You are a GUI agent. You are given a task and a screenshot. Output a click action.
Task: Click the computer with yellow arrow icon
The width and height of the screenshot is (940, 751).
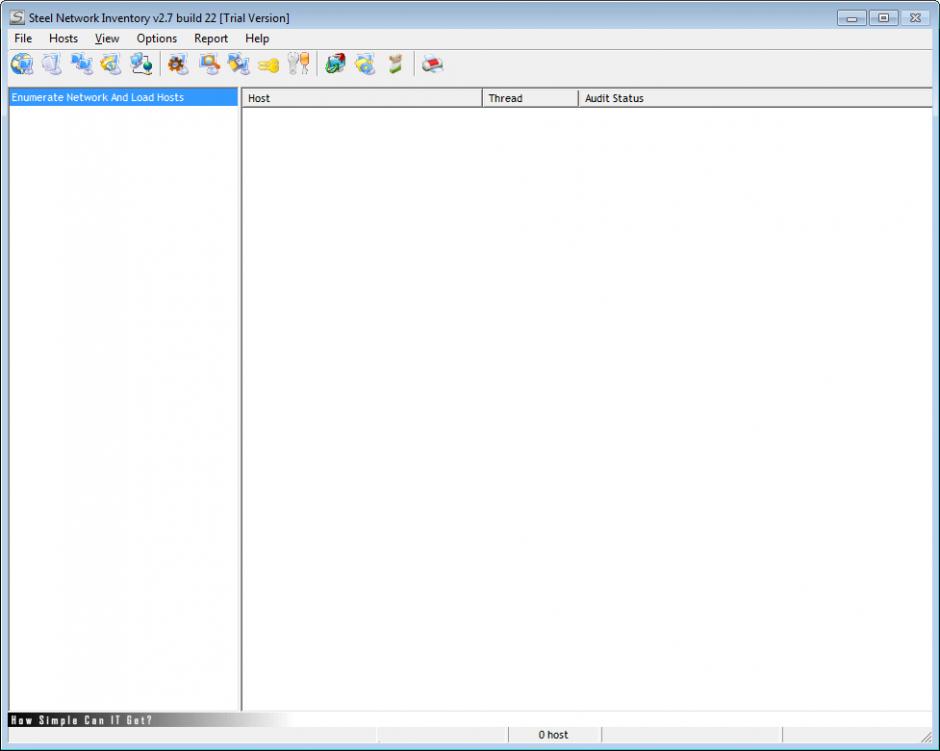click(x=111, y=64)
